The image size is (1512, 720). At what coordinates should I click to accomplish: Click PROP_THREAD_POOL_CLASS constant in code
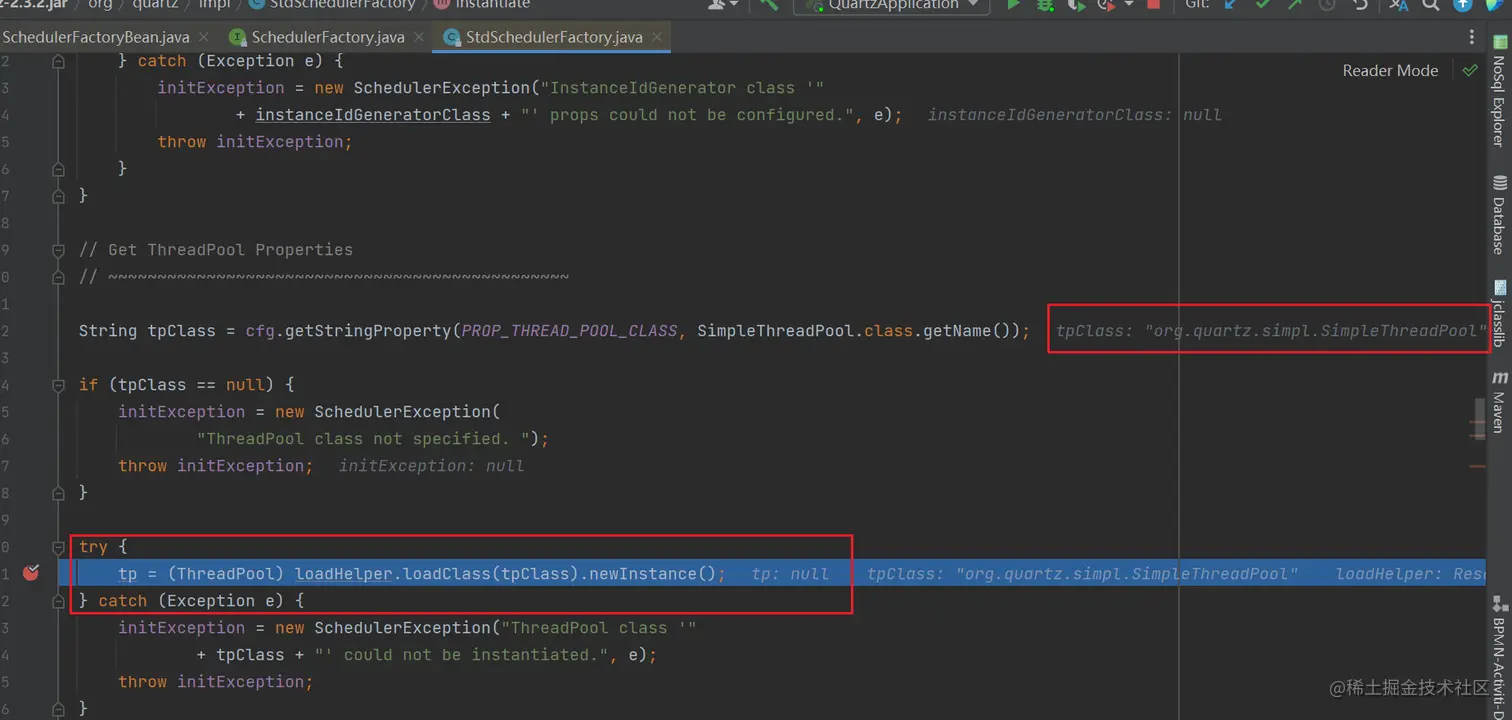569,331
